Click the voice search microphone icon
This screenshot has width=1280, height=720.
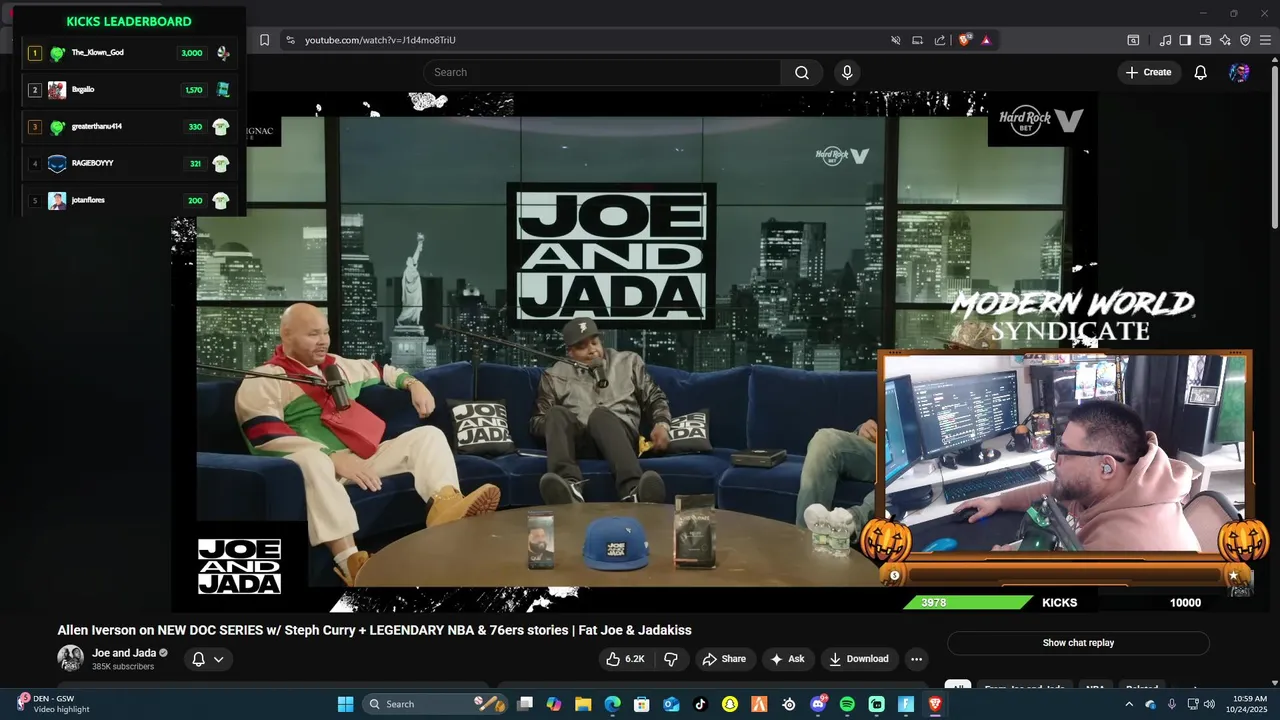click(847, 72)
